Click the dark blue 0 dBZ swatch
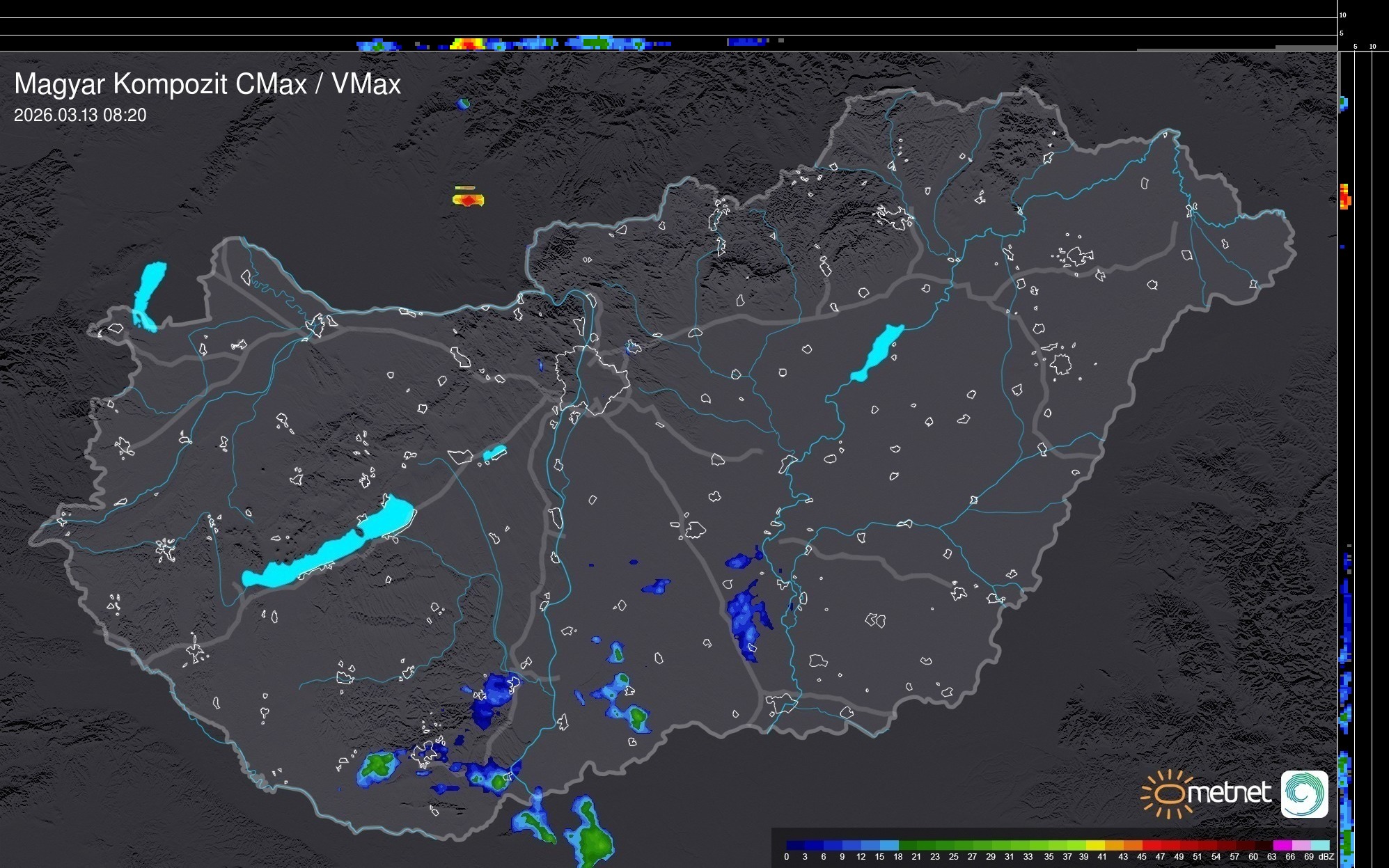Screen dimensions: 1389x868 796,845
